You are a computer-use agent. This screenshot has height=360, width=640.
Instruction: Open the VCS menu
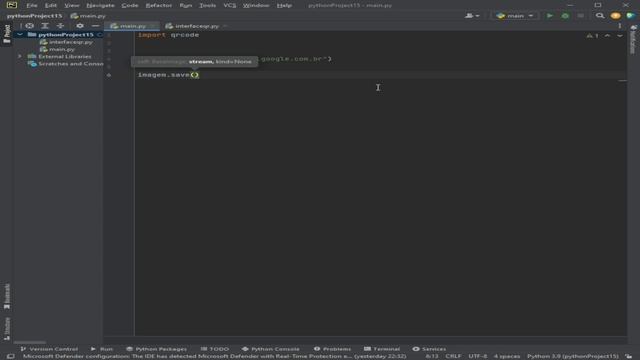(230, 5)
